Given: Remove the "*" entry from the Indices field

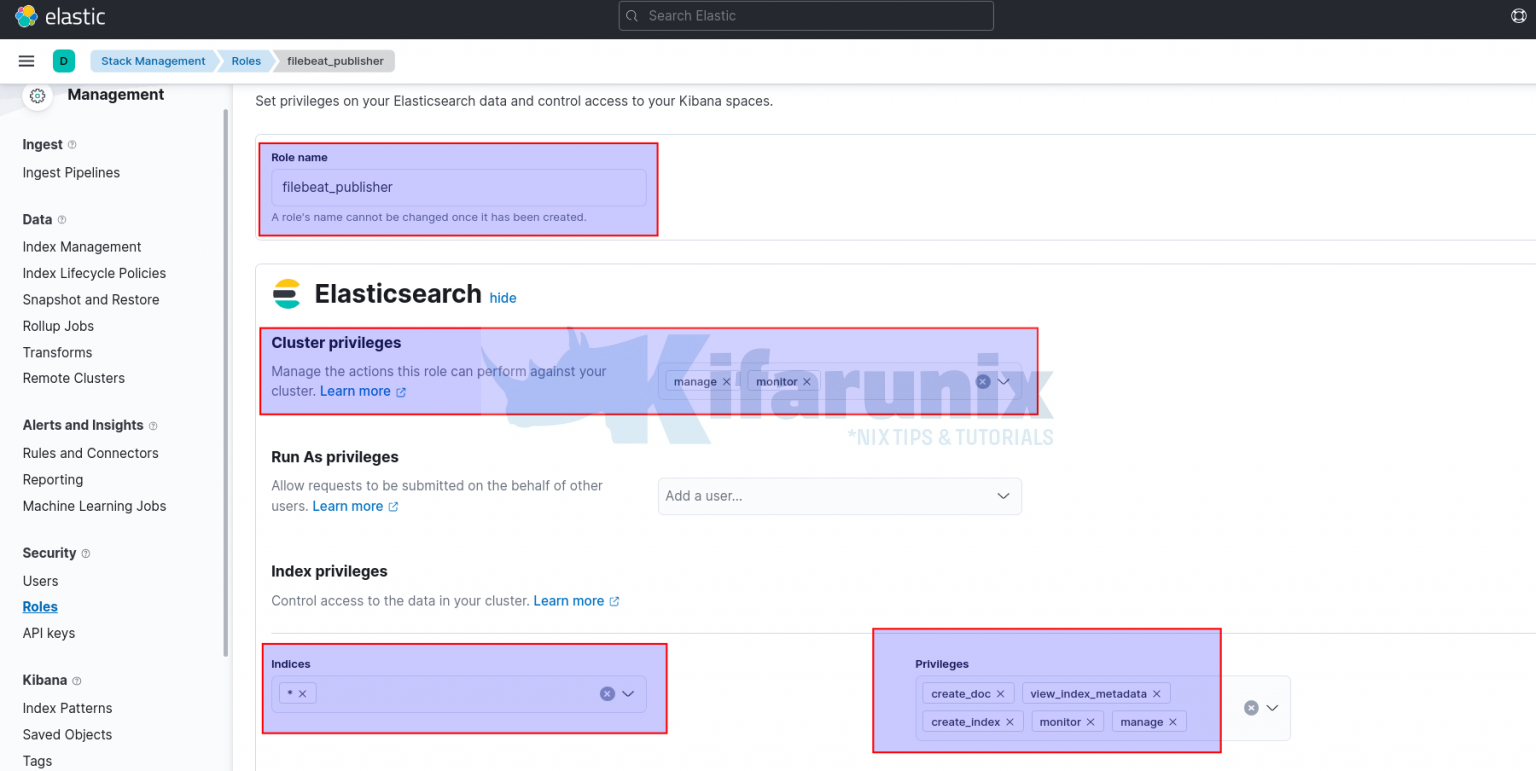Looking at the screenshot, I should [x=303, y=692].
